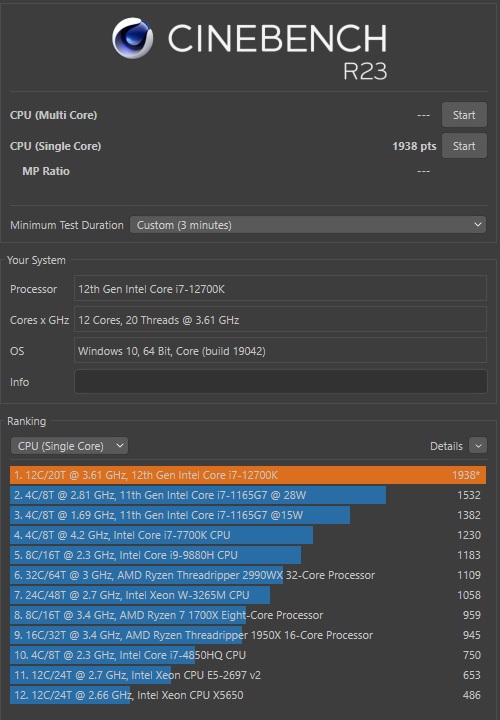Select the Threadripper 2990WX ranking row
This screenshot has width=500, height=720.
248,575
